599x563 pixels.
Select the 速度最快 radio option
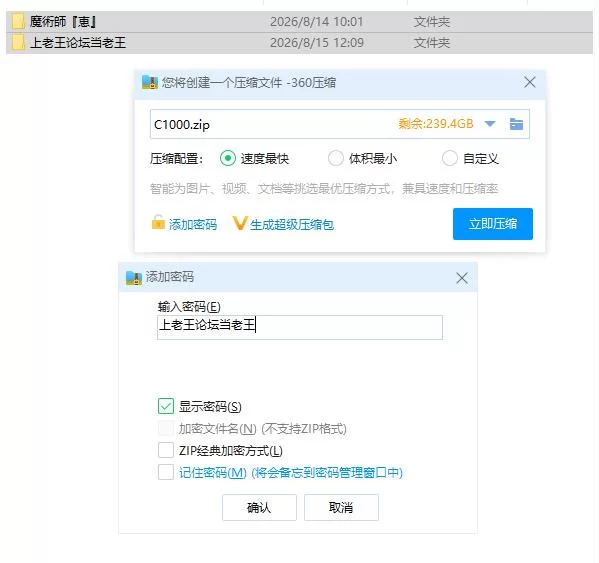228,158
